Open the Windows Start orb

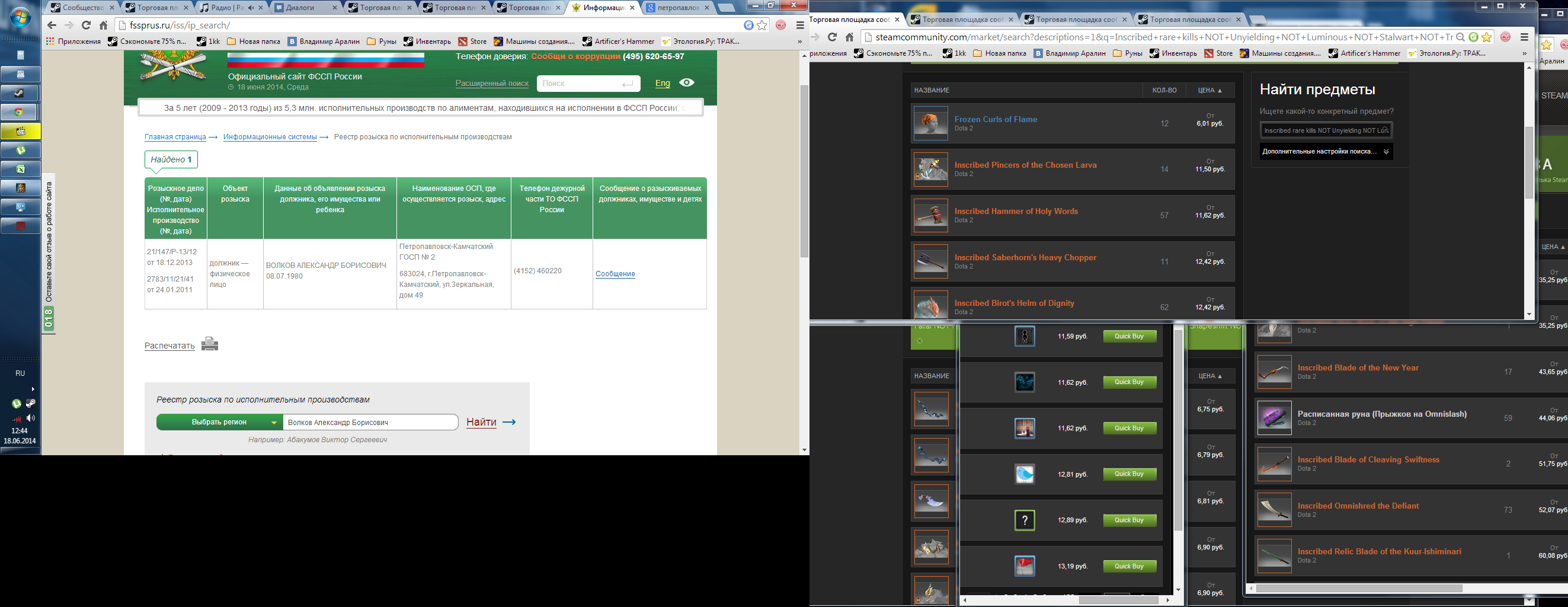[x=20, y=17]
